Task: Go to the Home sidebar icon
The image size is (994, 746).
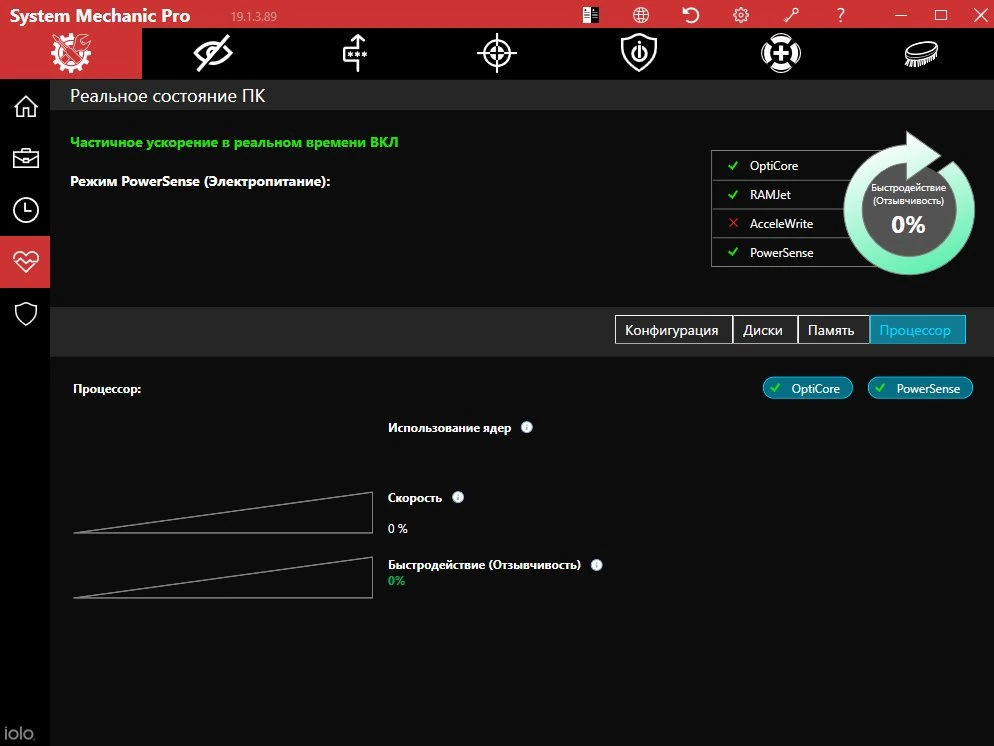Action: click(x=25, y=106)
